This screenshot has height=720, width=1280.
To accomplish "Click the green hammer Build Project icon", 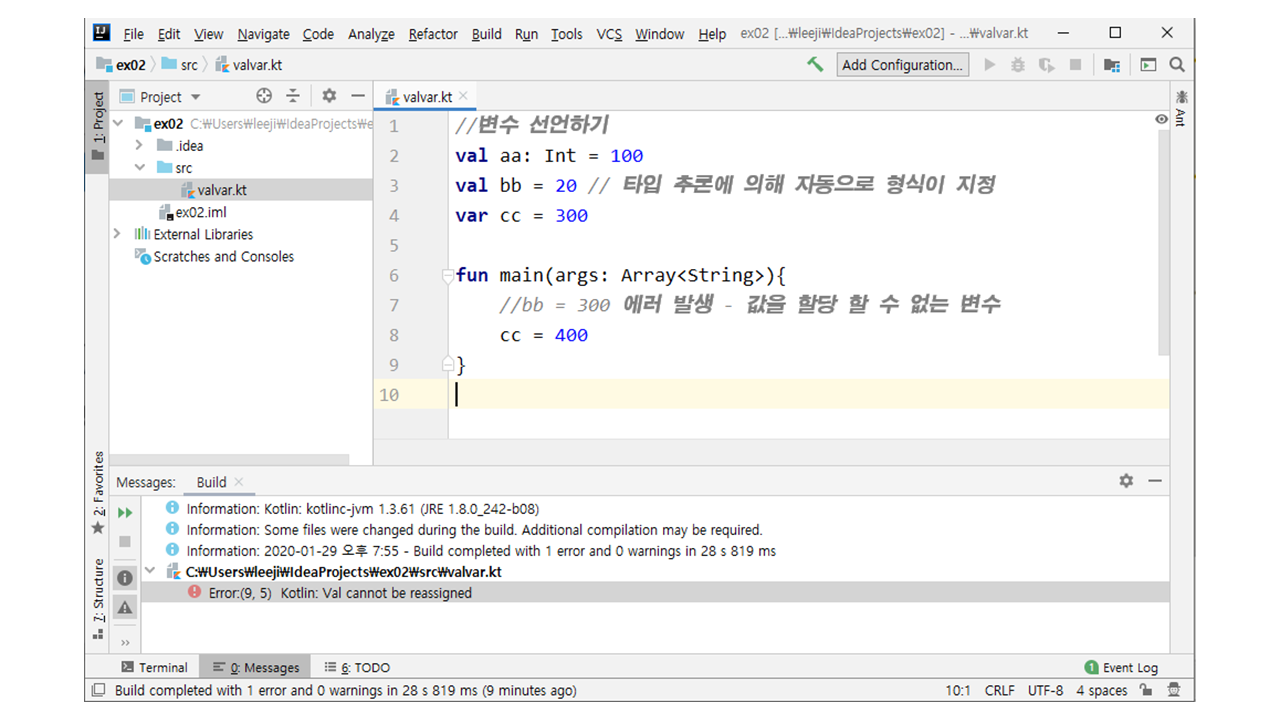I will coord(816,64).
